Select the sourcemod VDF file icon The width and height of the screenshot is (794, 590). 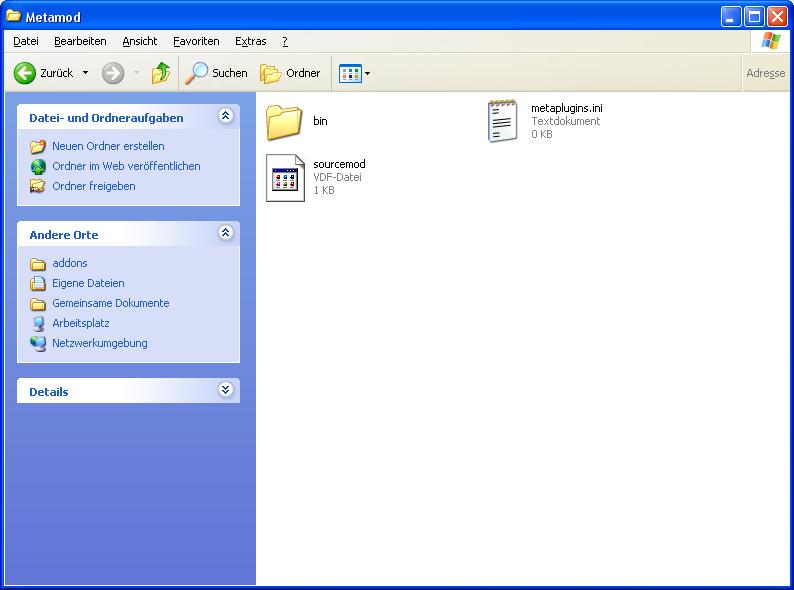pyautogui.click(x=286, y=178)
